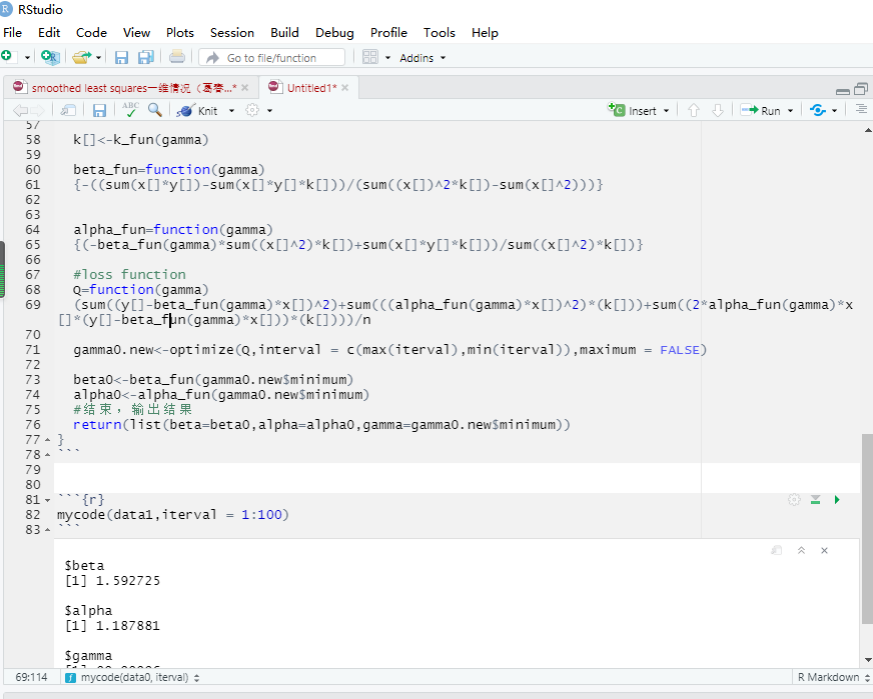The image size is (873, 699).
Task: Open the Help menu
Action: 485,33
